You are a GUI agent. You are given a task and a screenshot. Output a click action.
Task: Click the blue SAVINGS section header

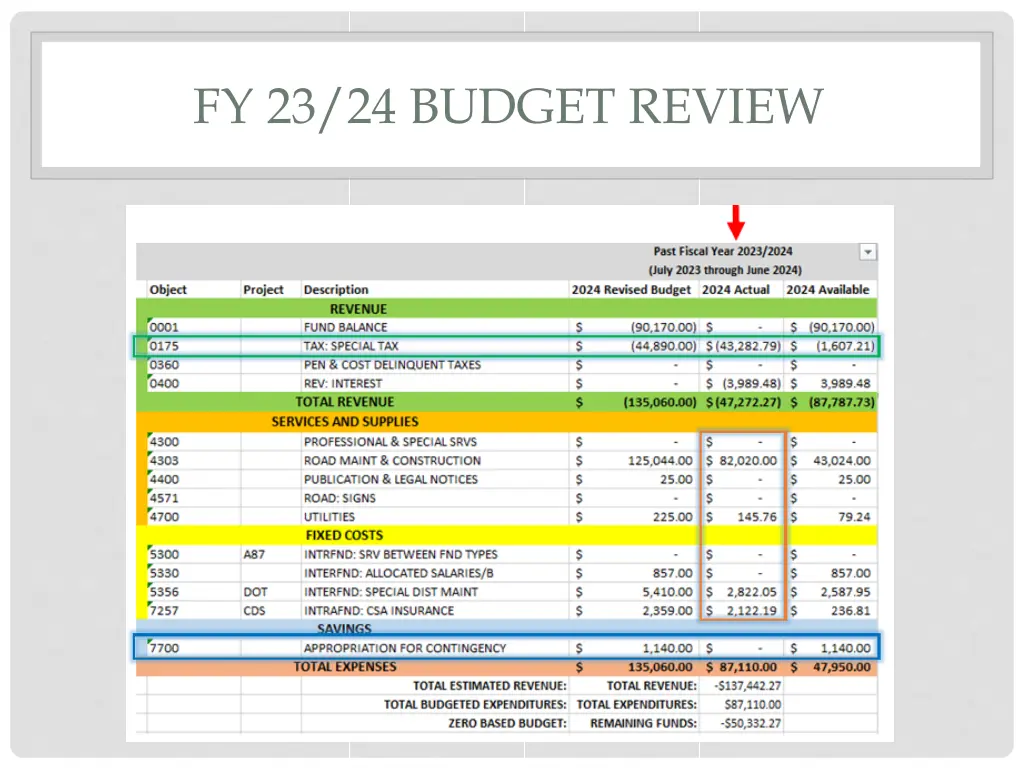(x=345, y=628)
